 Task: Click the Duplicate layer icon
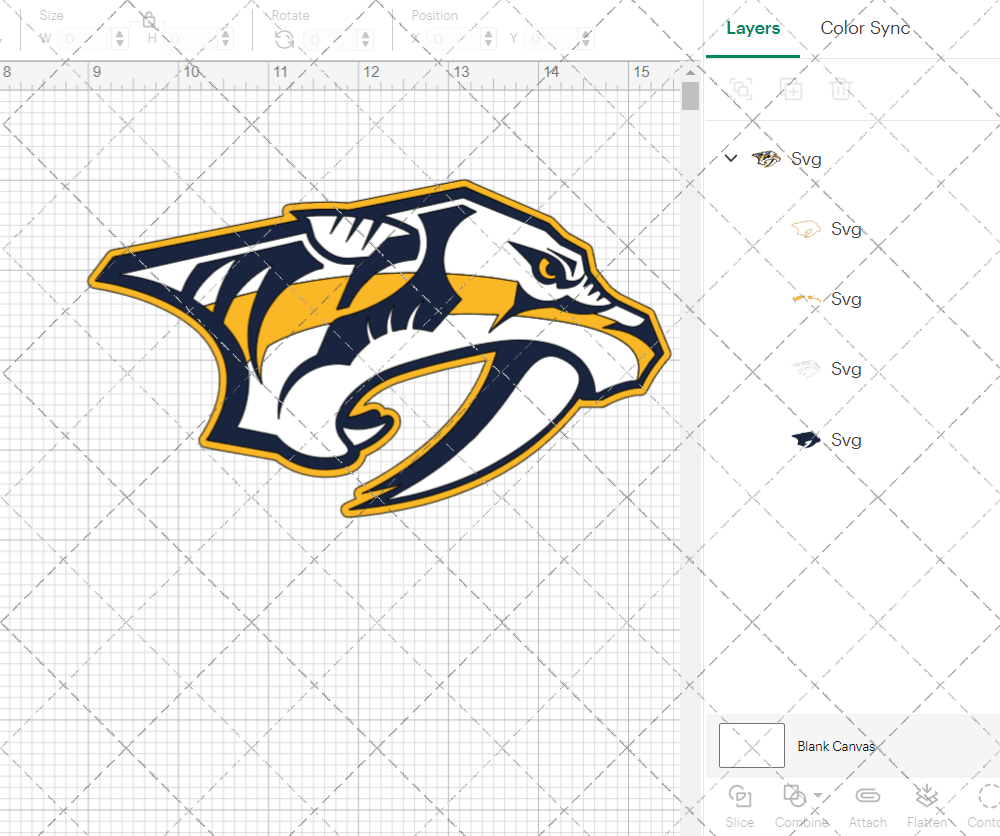click(791, 90)
